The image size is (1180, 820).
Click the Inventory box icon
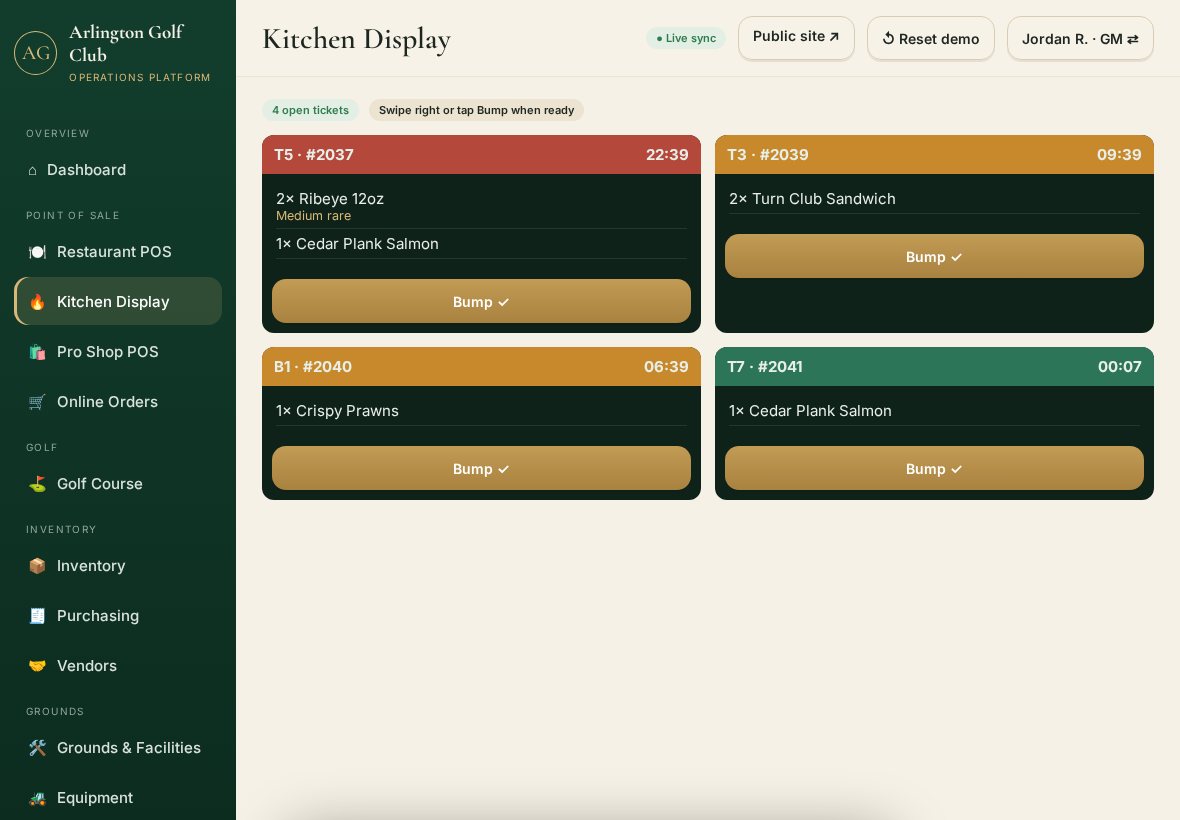click(37, 566)
